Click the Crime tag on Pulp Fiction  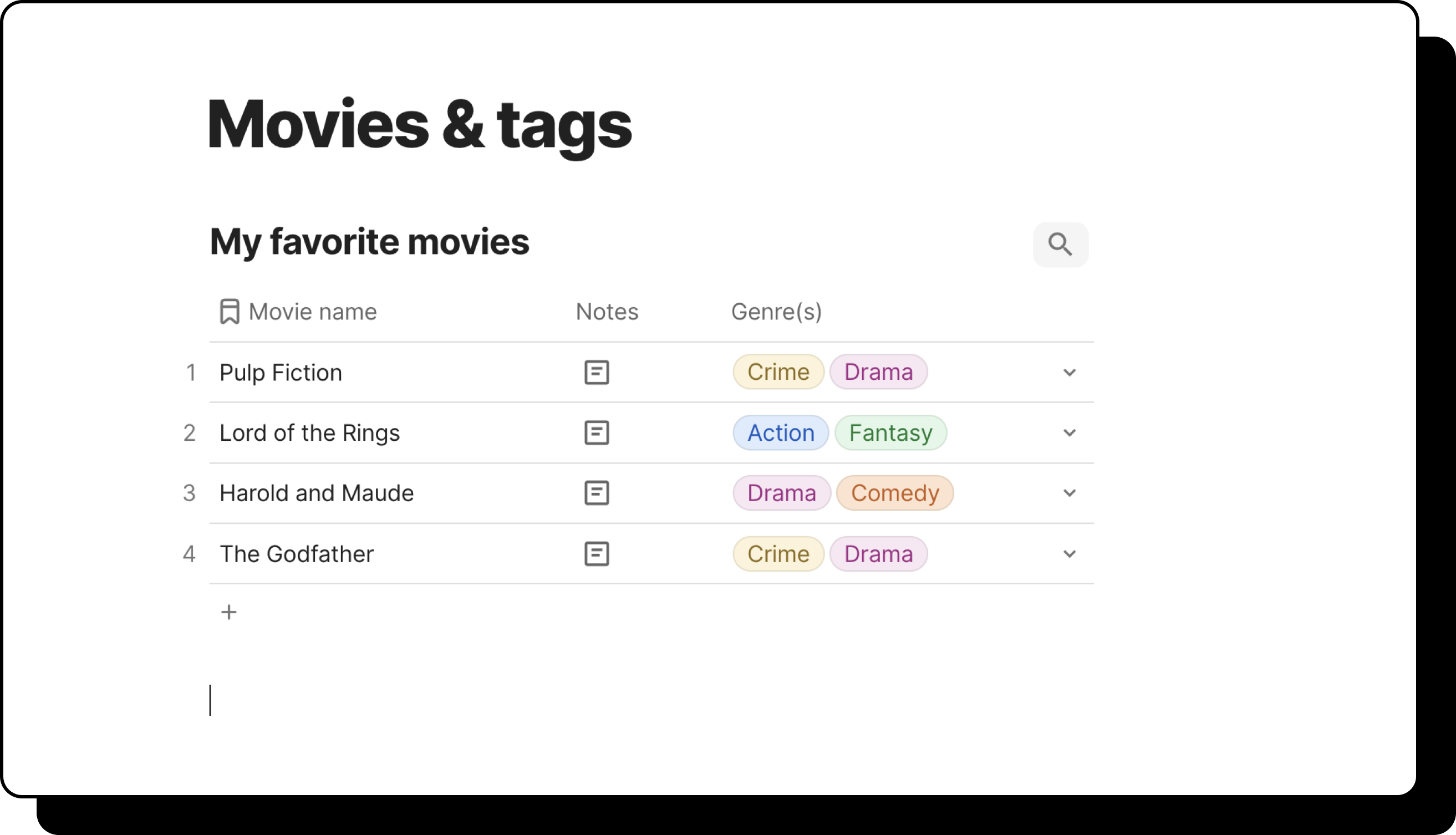click(x=778, y=372)
